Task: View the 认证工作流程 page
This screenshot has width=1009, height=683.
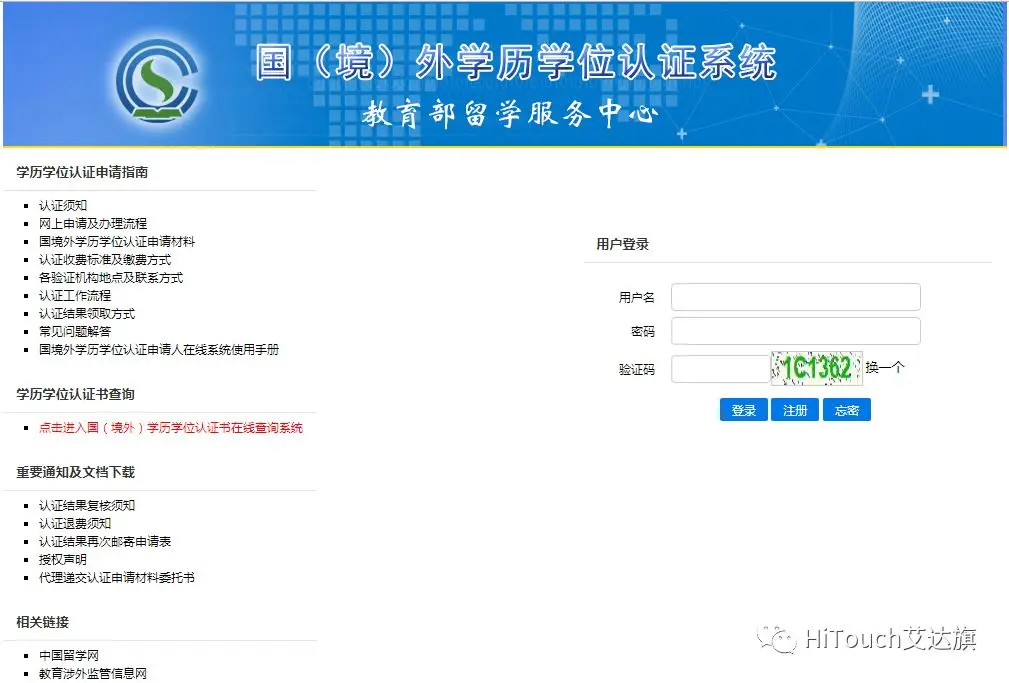Action: click(x=75, y=295)
